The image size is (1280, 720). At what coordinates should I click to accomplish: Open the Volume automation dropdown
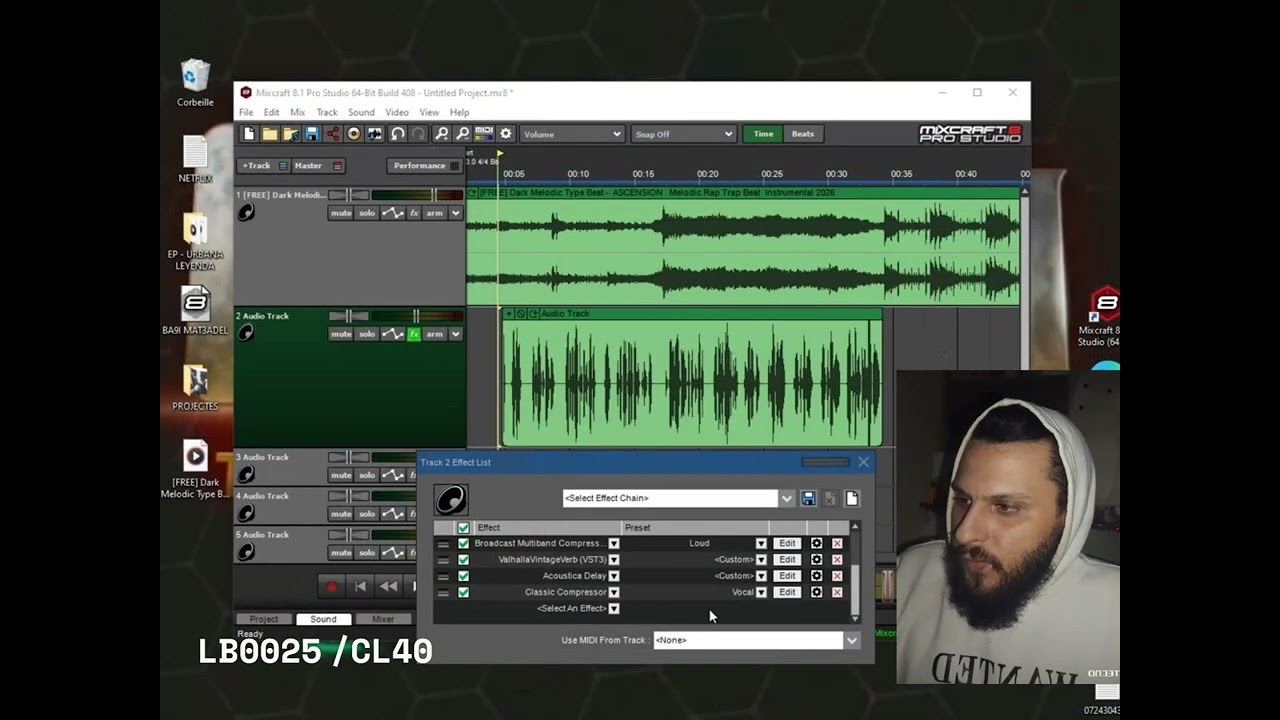pos(572,134)
